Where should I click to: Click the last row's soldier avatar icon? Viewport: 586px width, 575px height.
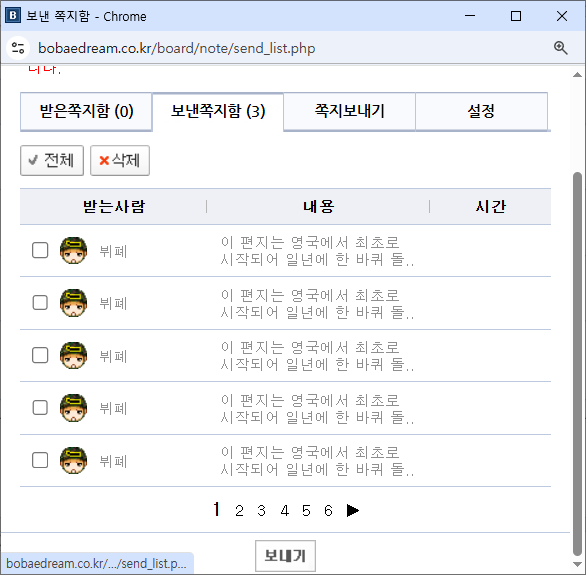coord(73,460)
